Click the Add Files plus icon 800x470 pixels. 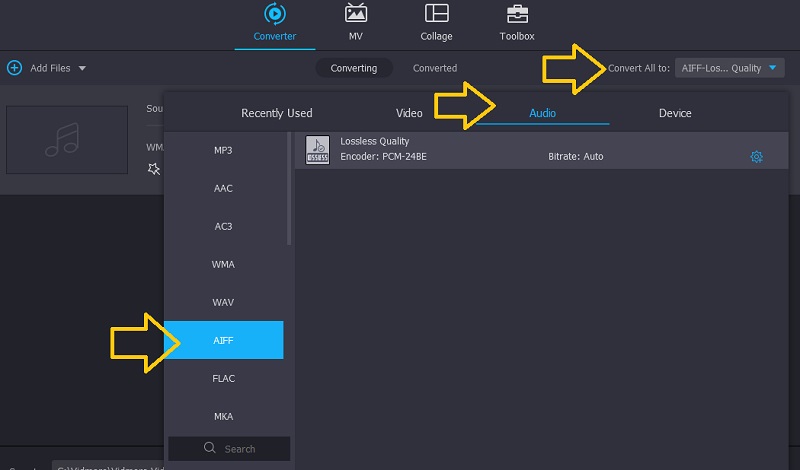pos(14,68)
